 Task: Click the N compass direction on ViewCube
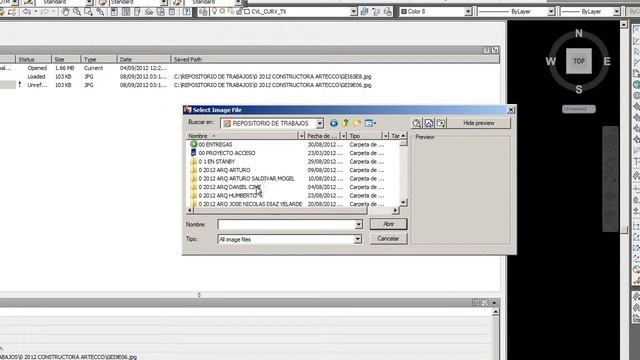[579, 33]
